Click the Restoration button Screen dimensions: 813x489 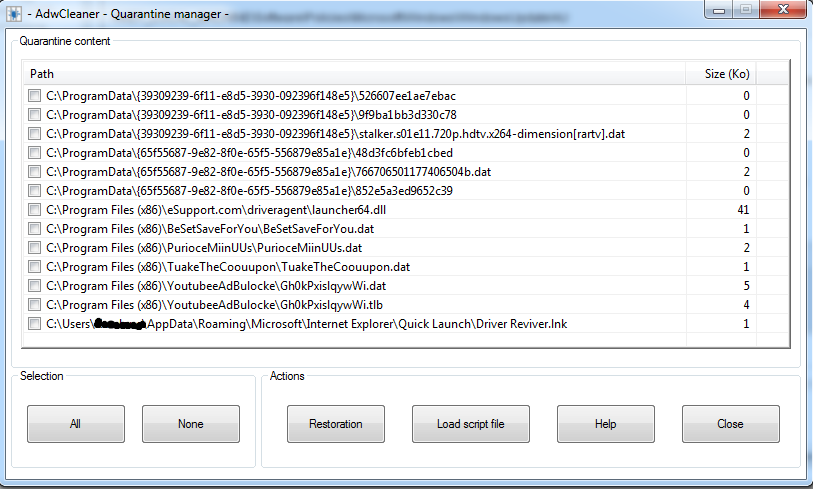tap(336, 424)
